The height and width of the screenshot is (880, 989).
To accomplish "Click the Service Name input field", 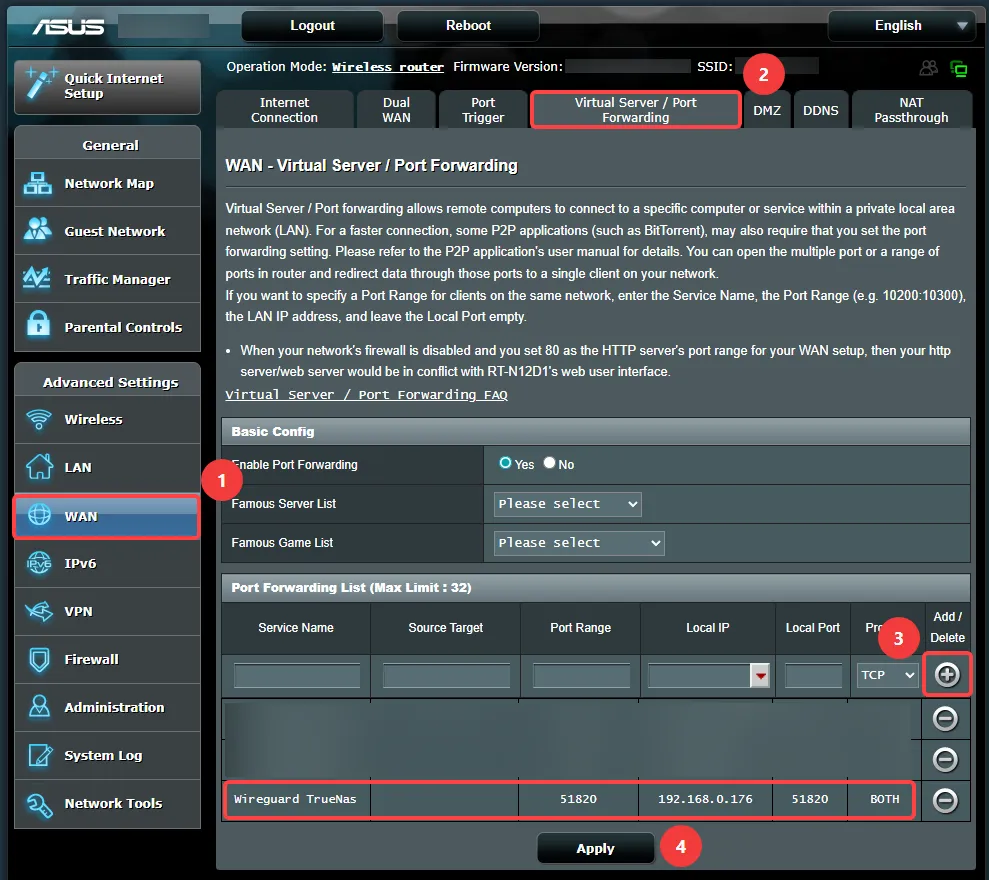I will point(297,676).
